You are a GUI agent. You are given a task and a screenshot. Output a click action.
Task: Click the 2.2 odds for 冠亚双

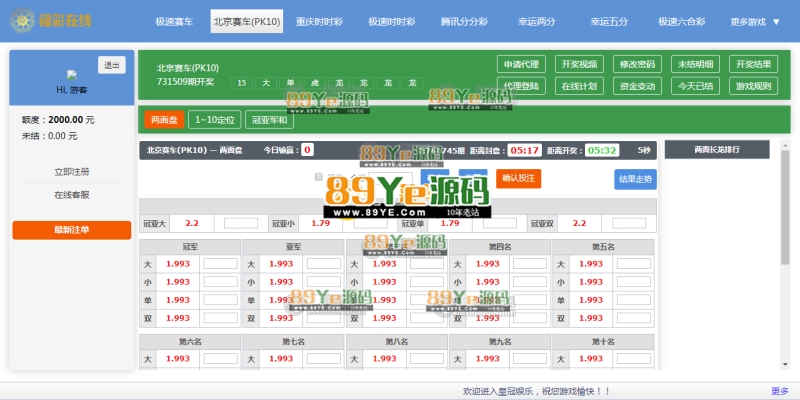pos(580,223)
